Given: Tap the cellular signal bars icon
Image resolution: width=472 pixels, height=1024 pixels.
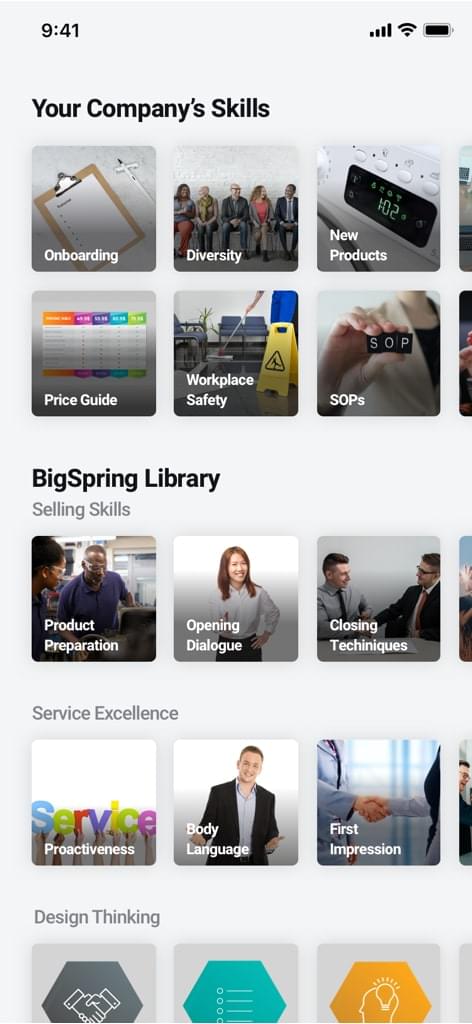Looking at the screenshot, I should (x=381, y=31).
